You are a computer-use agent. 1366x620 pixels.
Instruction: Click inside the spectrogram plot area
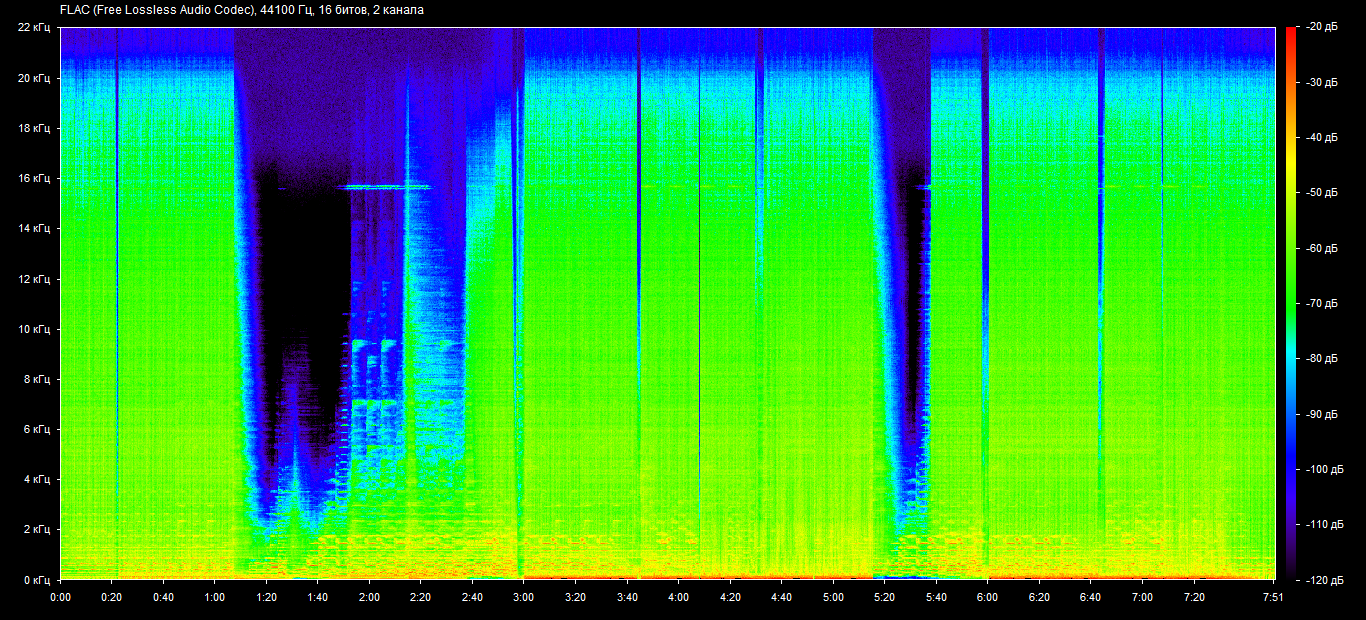click(x=668, y=304)
